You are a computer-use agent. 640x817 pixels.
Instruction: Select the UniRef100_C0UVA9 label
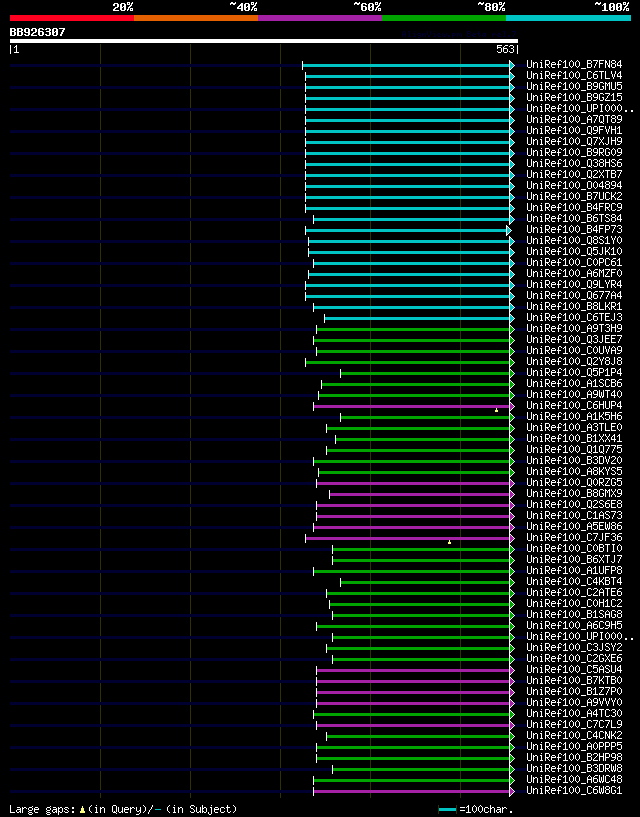tap(574, 350)
